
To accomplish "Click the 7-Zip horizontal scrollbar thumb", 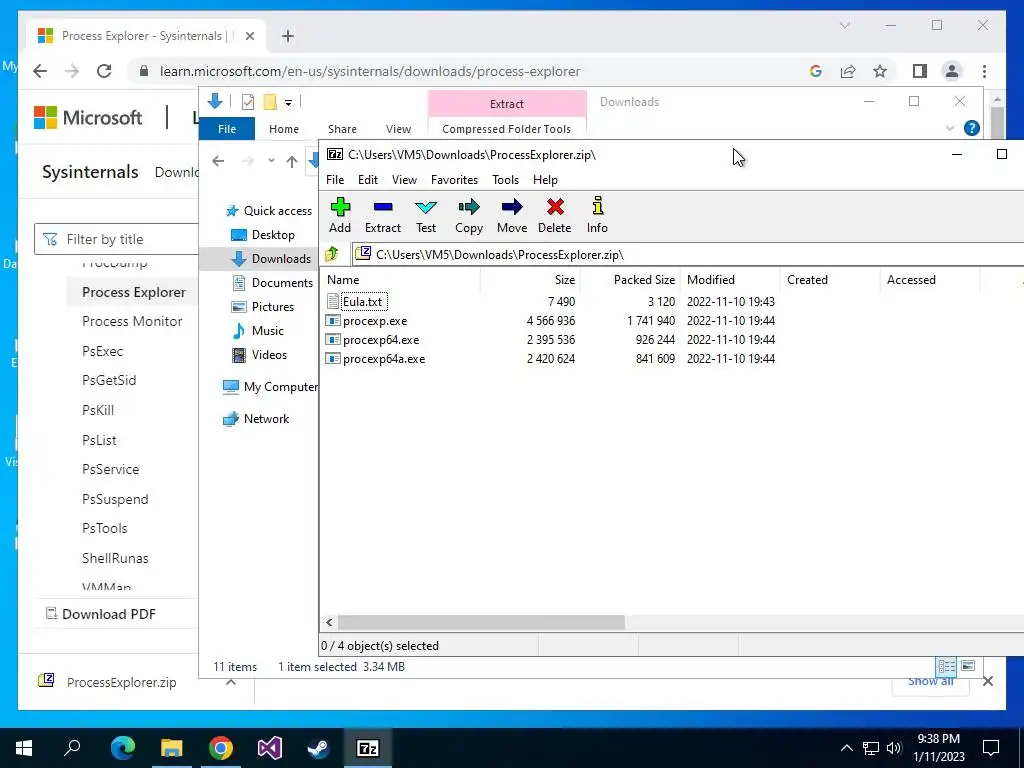I will click(481, 622).
